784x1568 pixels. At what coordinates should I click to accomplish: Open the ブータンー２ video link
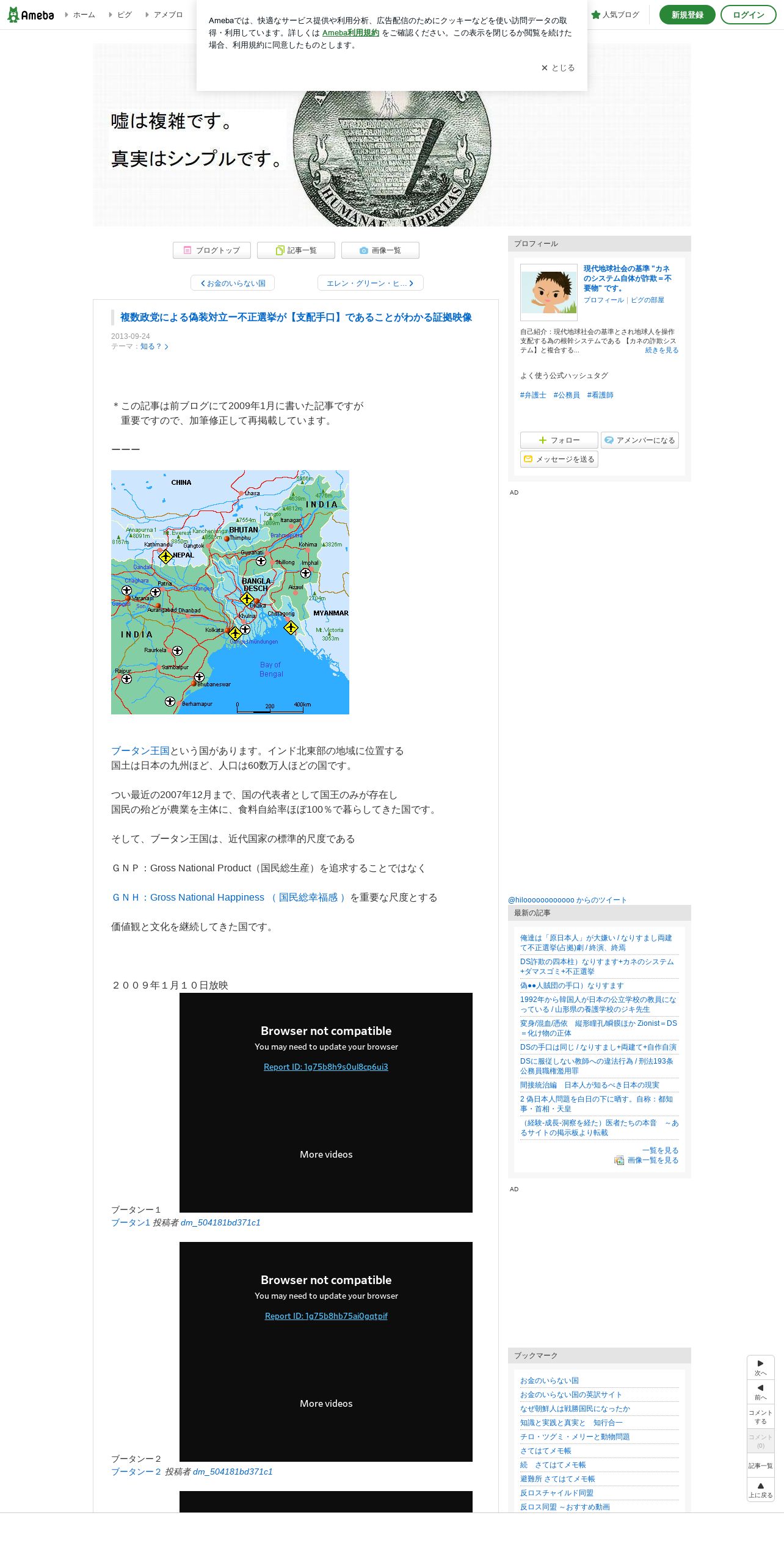click(x=136, y=1472)
